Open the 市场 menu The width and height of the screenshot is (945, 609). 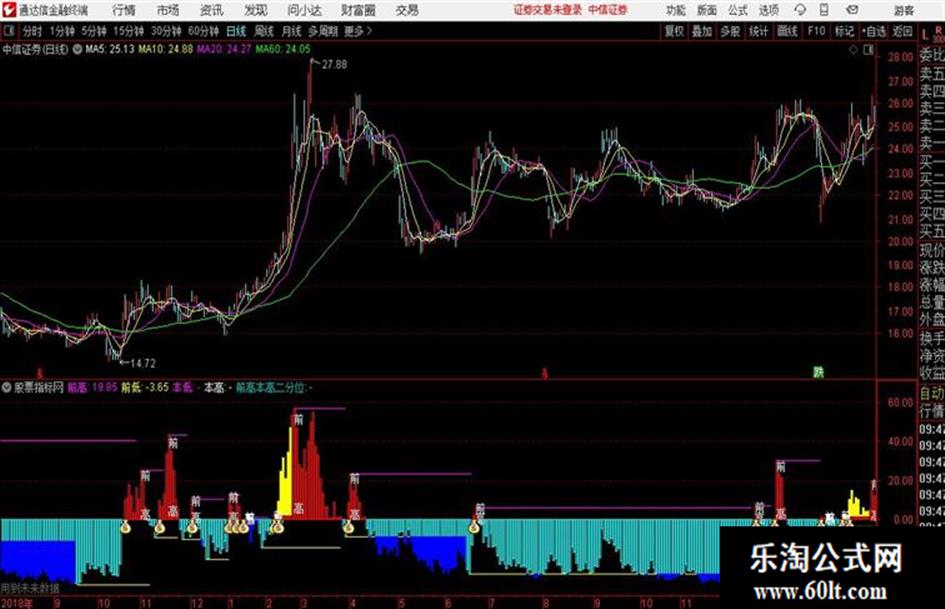168,10
